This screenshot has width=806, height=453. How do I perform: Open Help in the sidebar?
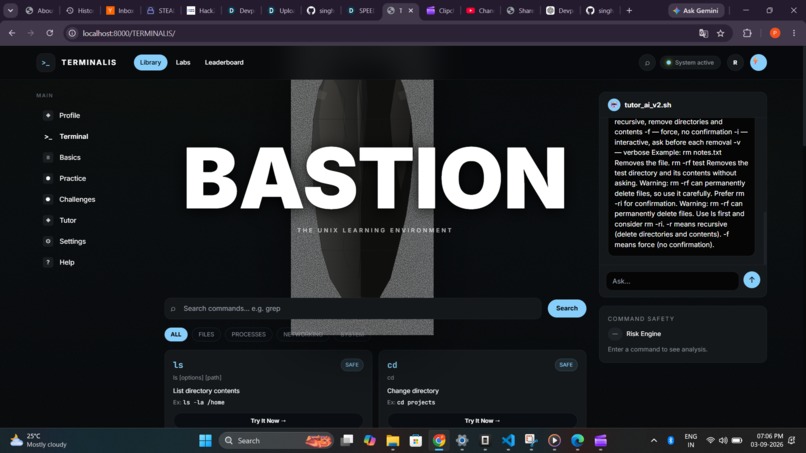[x=67, y=262]
